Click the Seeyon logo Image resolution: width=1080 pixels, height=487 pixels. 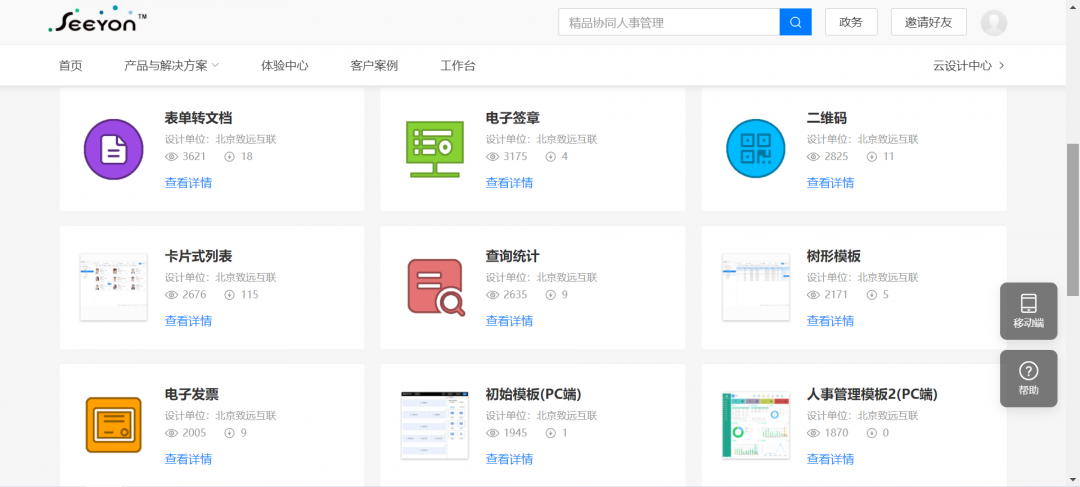tap(97, 22)
